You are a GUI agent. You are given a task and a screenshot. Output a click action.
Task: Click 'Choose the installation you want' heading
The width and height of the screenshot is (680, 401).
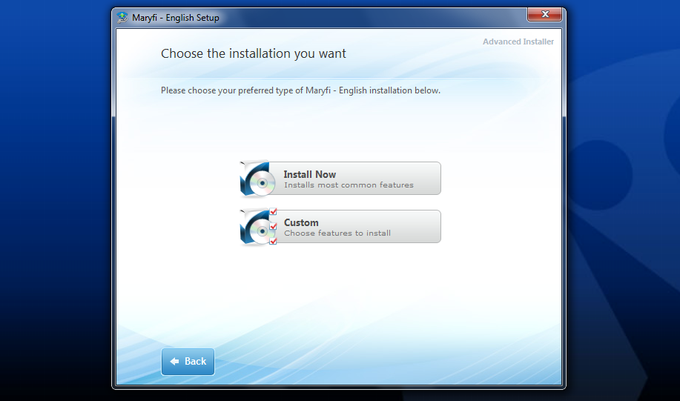253,54
